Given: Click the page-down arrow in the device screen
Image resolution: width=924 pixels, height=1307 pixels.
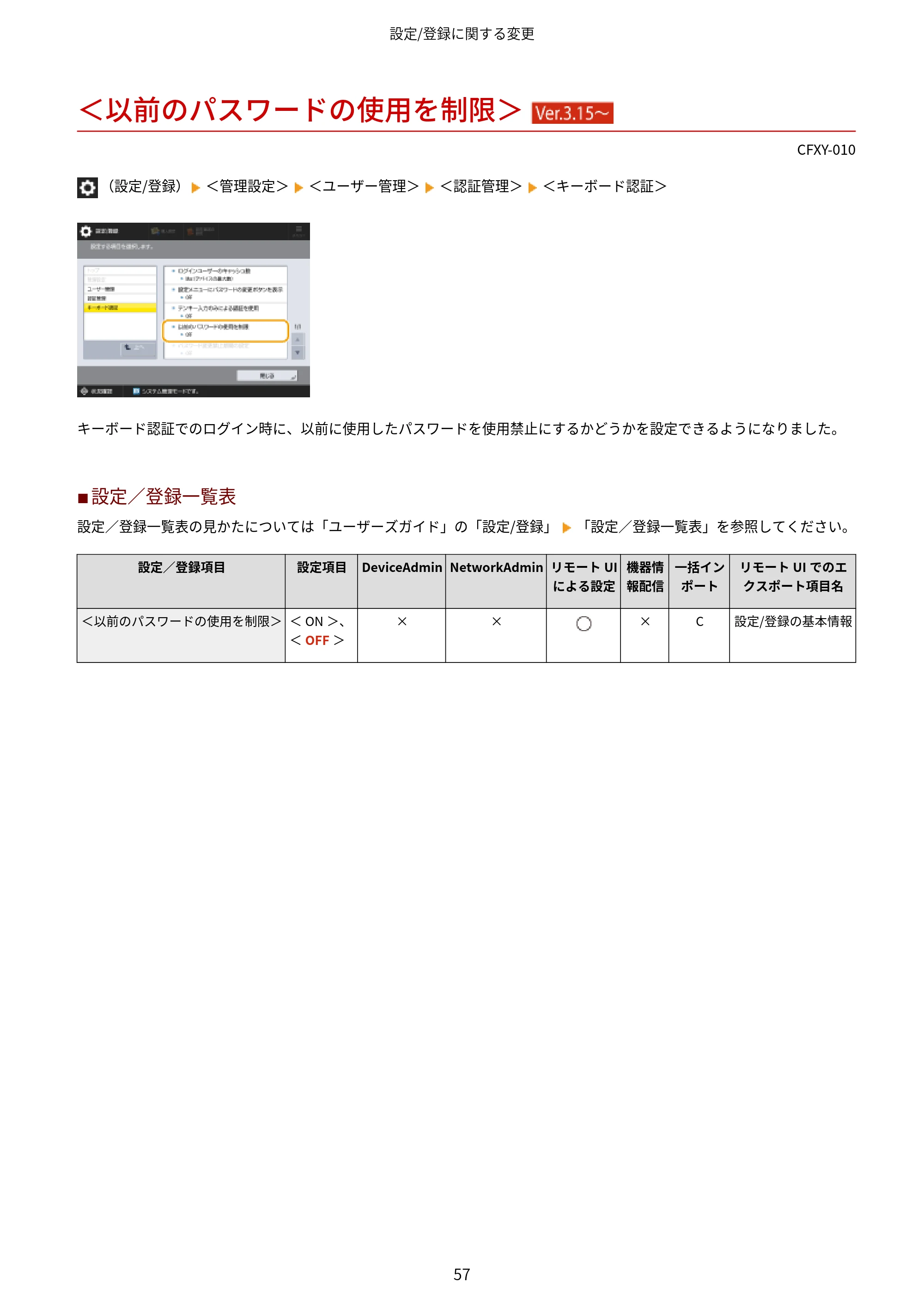Looking at the screenshot, I should pos(297,353).
